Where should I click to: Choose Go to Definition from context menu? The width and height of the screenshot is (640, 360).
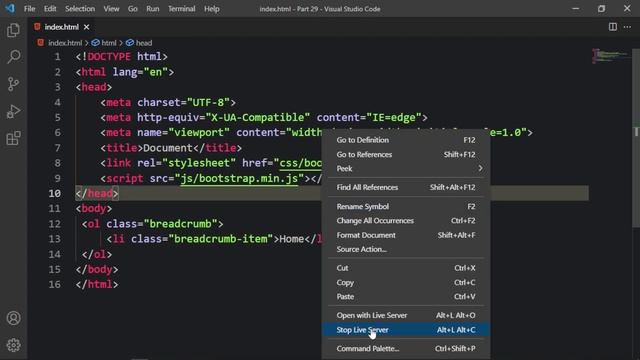[x=406, y=140]
